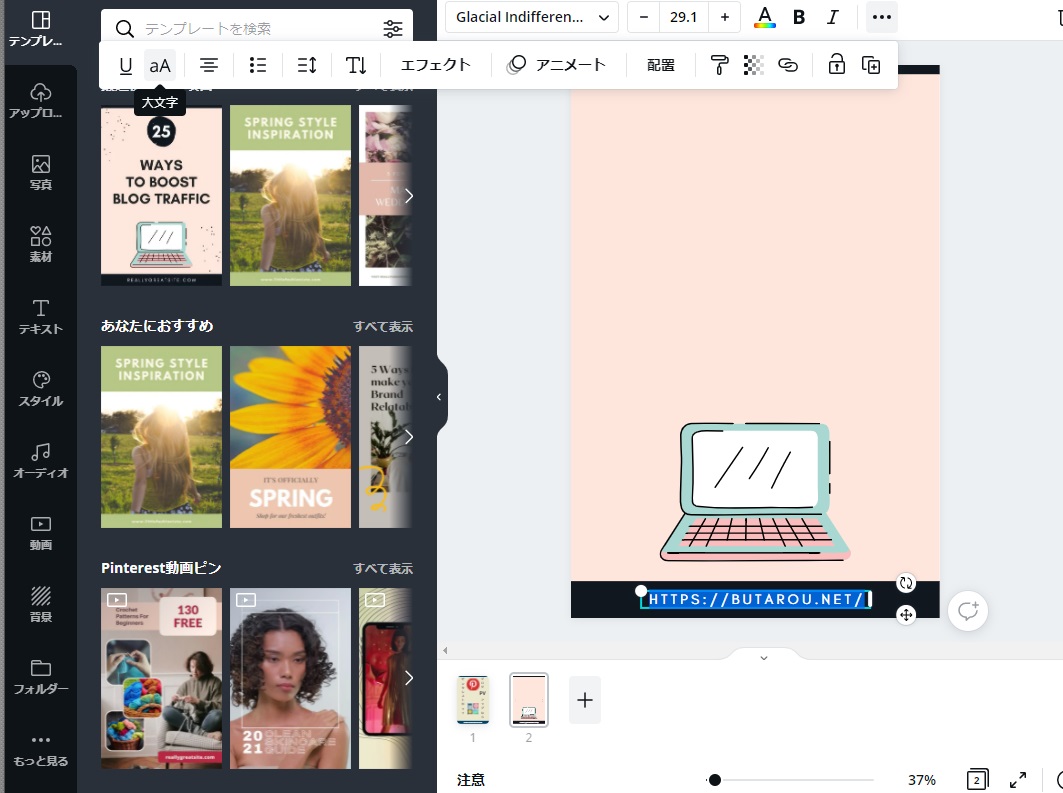Viewport: 1063px width, 793px height.
Task: Toggle underline formatting
Action: (x=125, y=65)
